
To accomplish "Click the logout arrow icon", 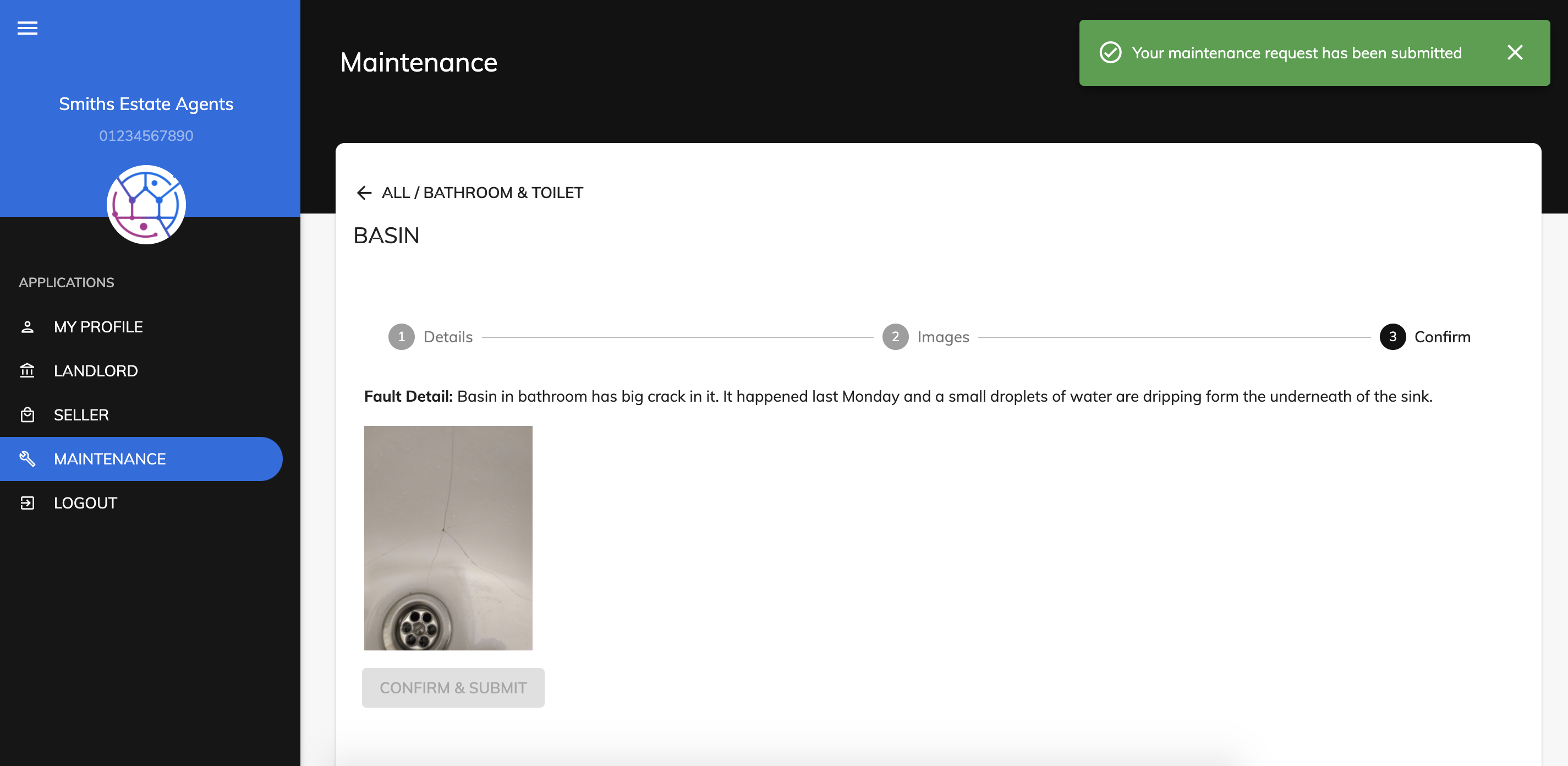I will [x=28, y=503].
